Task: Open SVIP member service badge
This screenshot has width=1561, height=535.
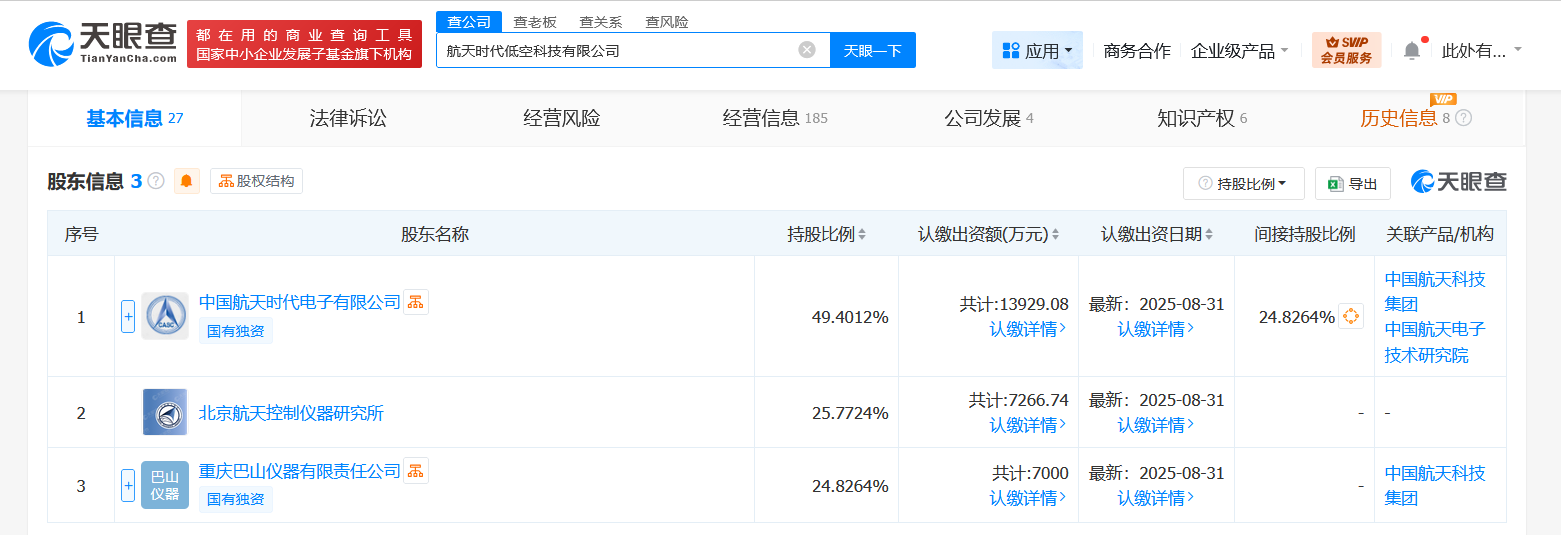Action: click(x=1346, y=50)
